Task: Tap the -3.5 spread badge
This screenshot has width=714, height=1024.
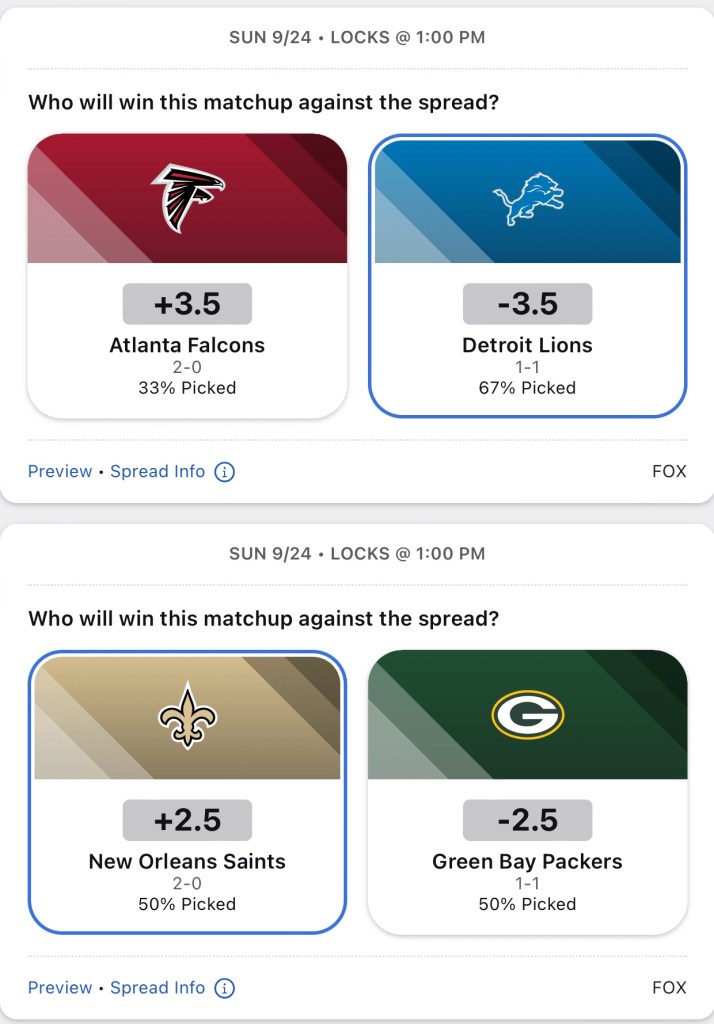Action: pos(527,304)
